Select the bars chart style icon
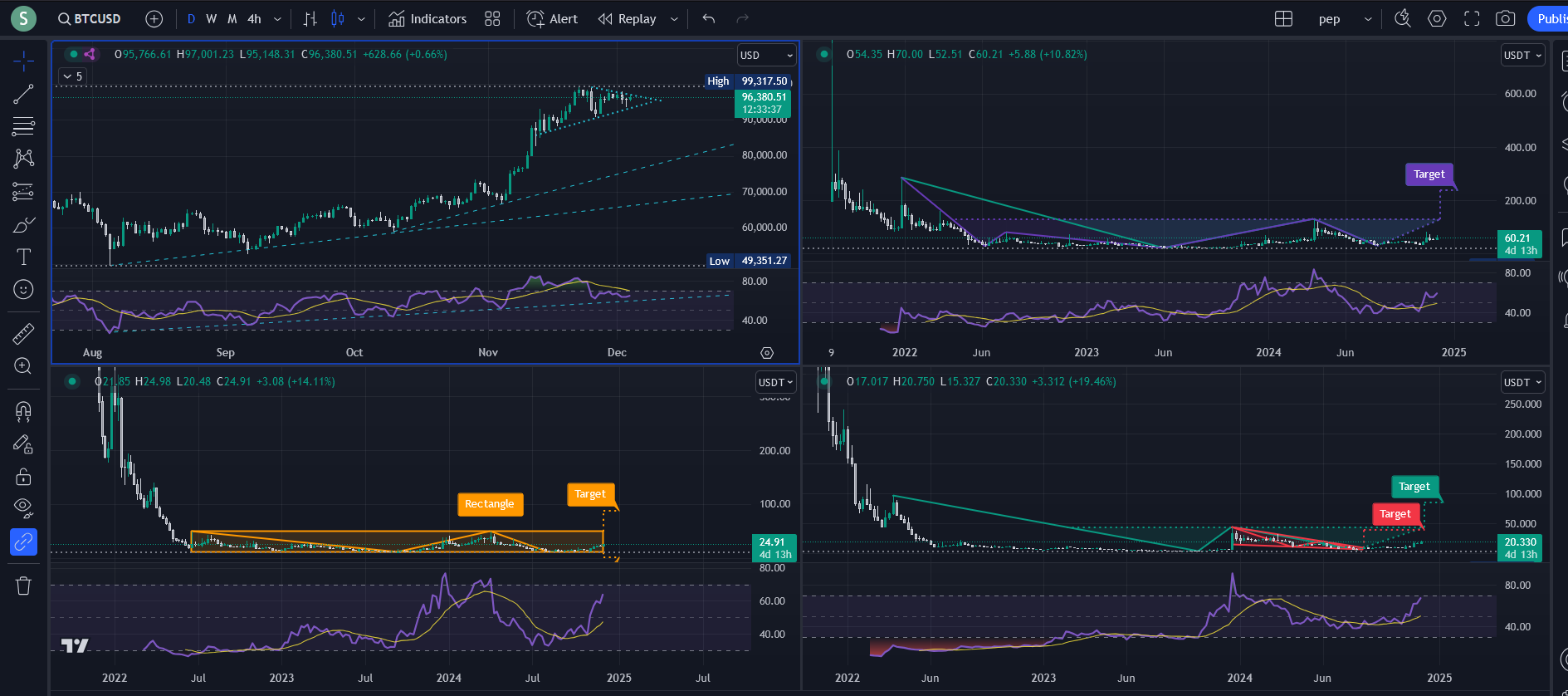The image size is (1568, 696). tap(310, 18)
